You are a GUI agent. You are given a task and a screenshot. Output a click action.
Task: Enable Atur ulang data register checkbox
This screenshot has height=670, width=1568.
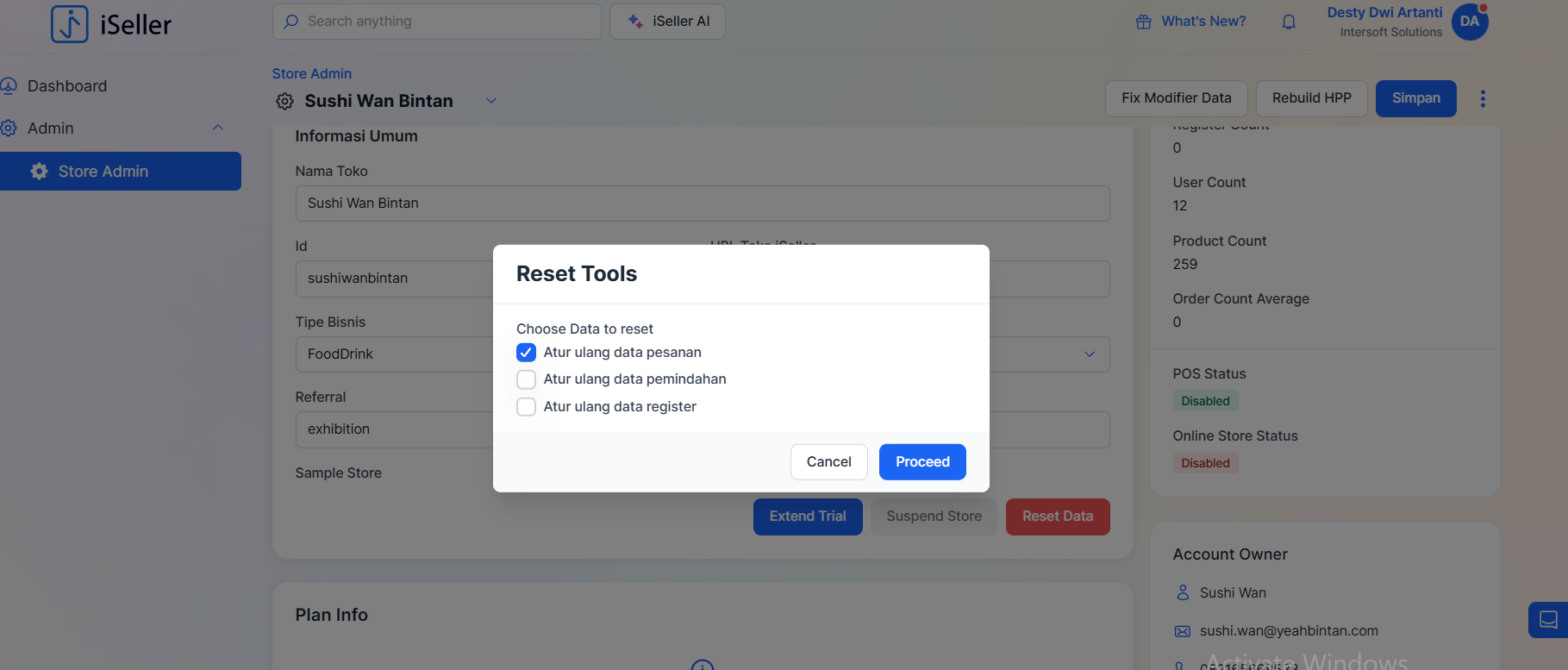pos(526,407)
